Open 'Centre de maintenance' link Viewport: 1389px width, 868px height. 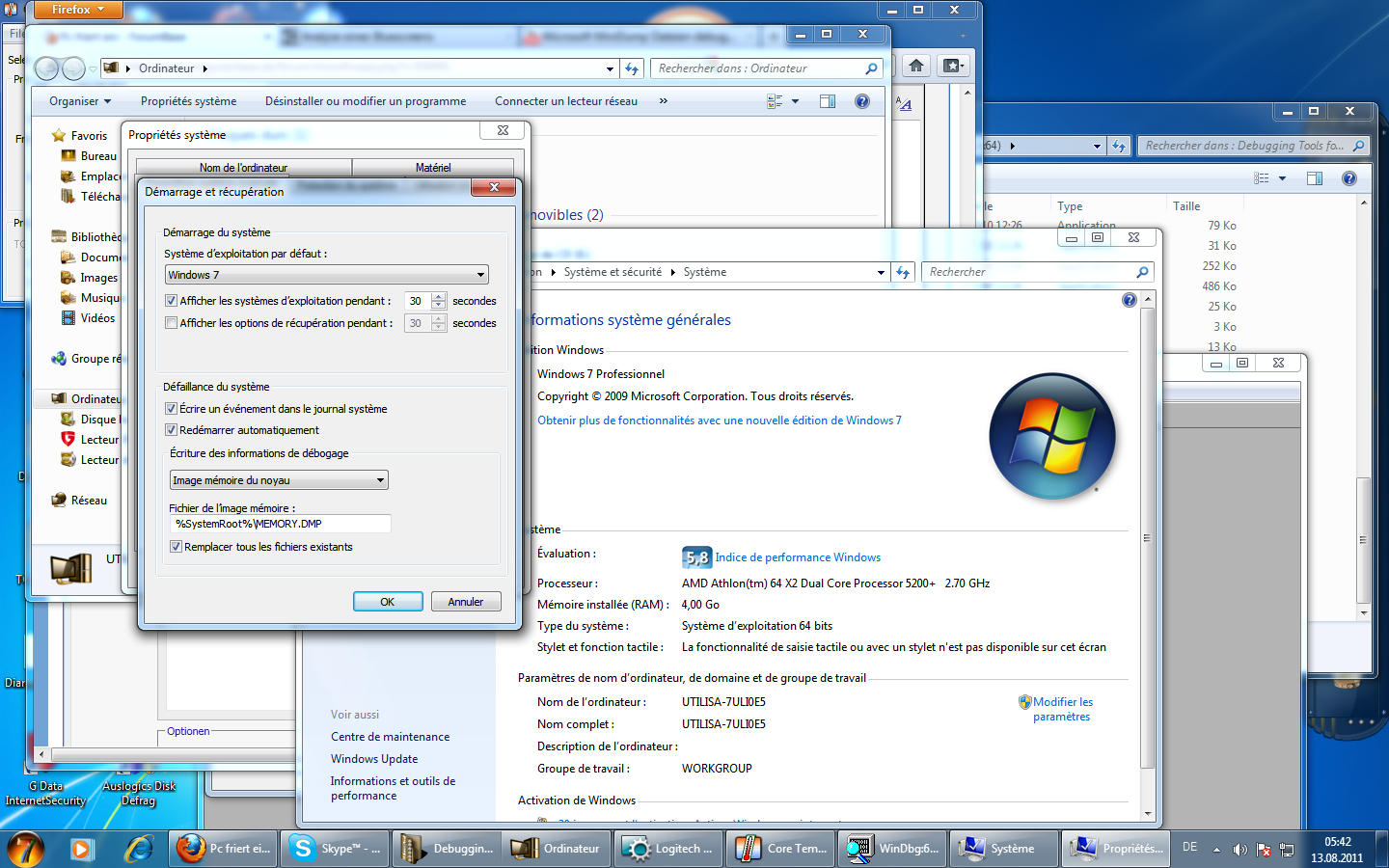pyautogui.click(x=390, y=737)
